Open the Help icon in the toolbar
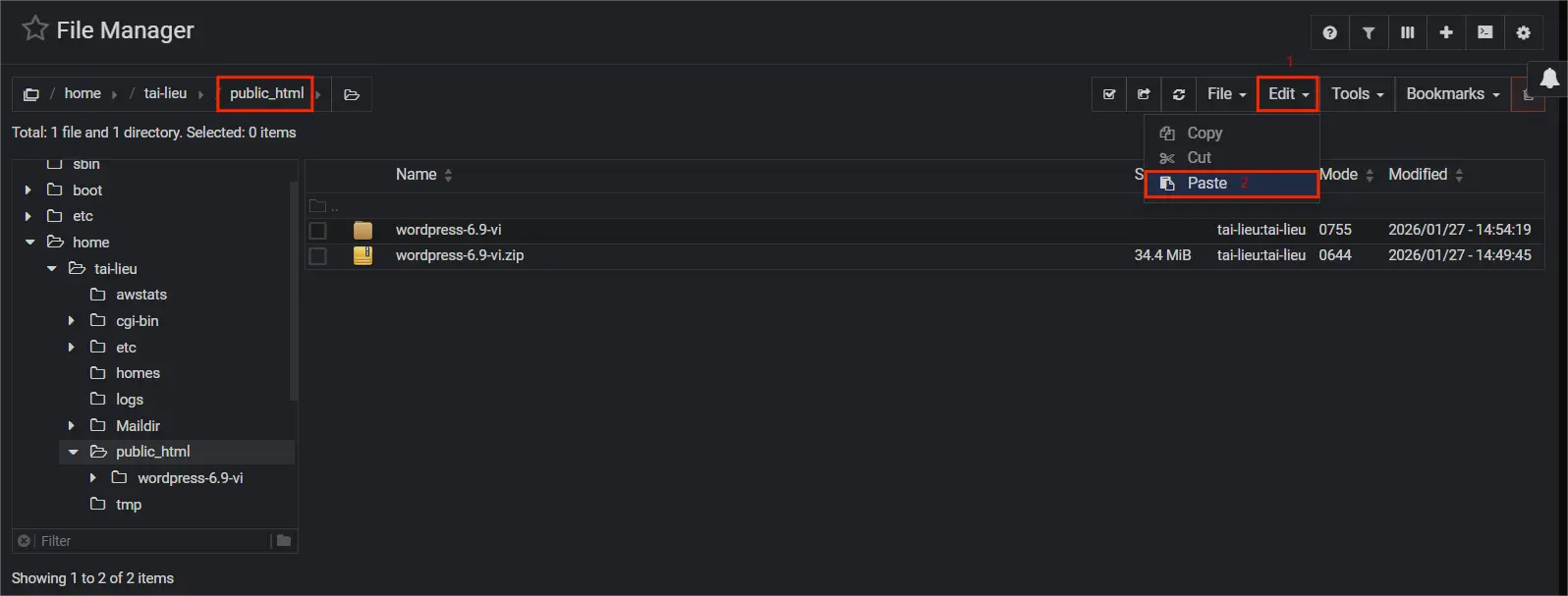This screenshot has height=596, width=1568. 1329,32
